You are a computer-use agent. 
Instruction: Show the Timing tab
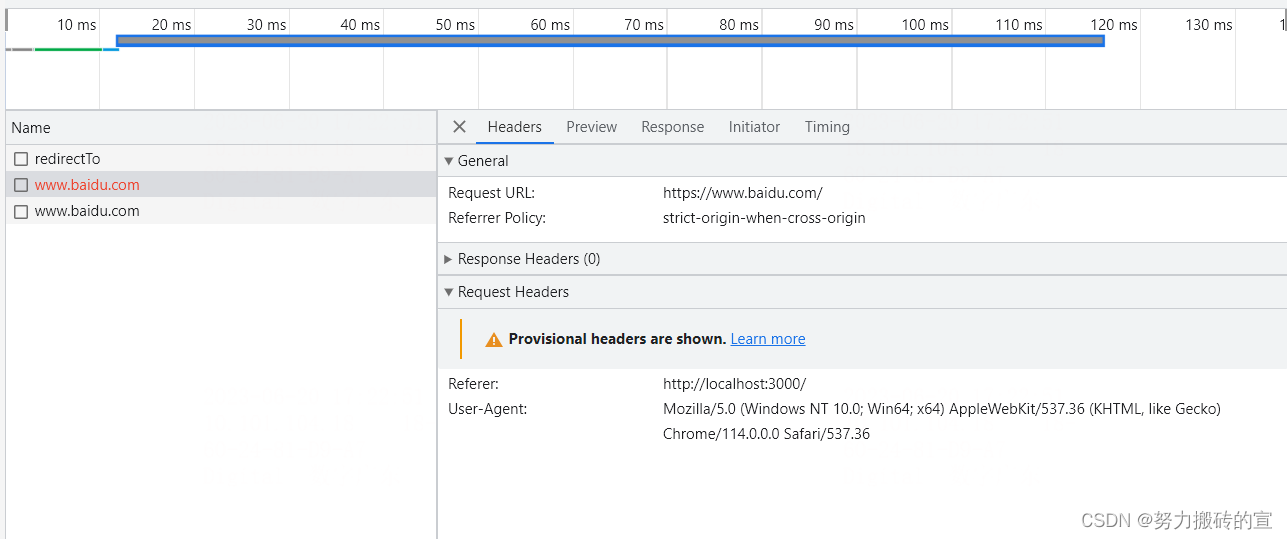pos(827,127)
